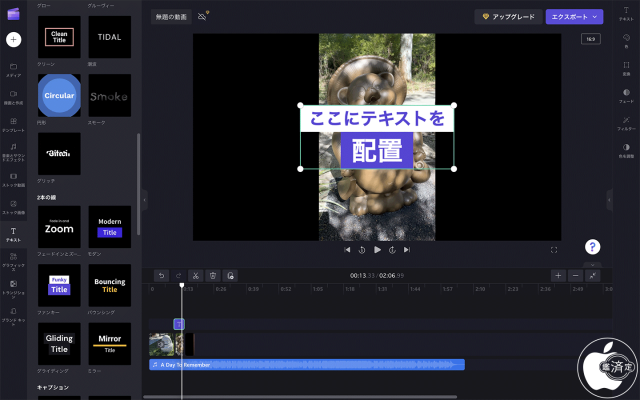Forward five seconds

(392, 250)
